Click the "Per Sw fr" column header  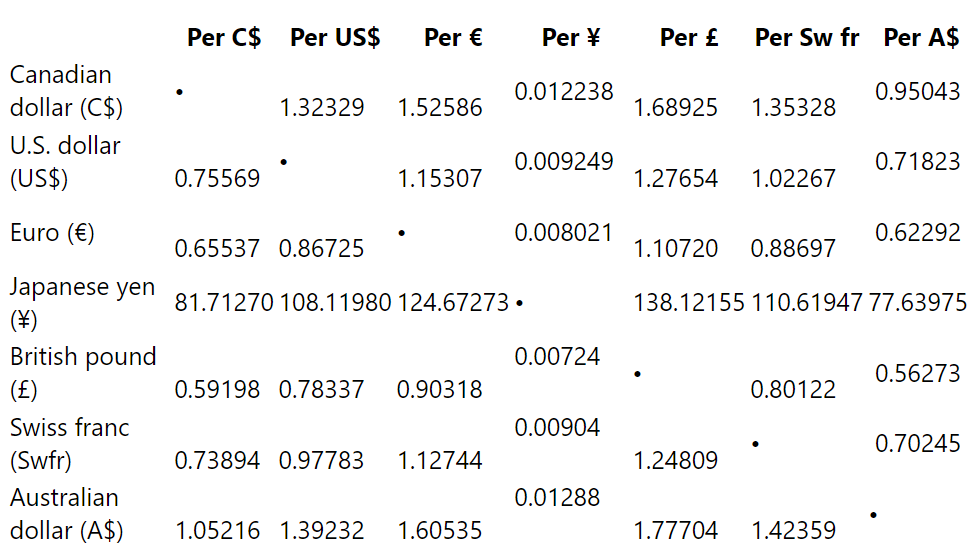807,38
